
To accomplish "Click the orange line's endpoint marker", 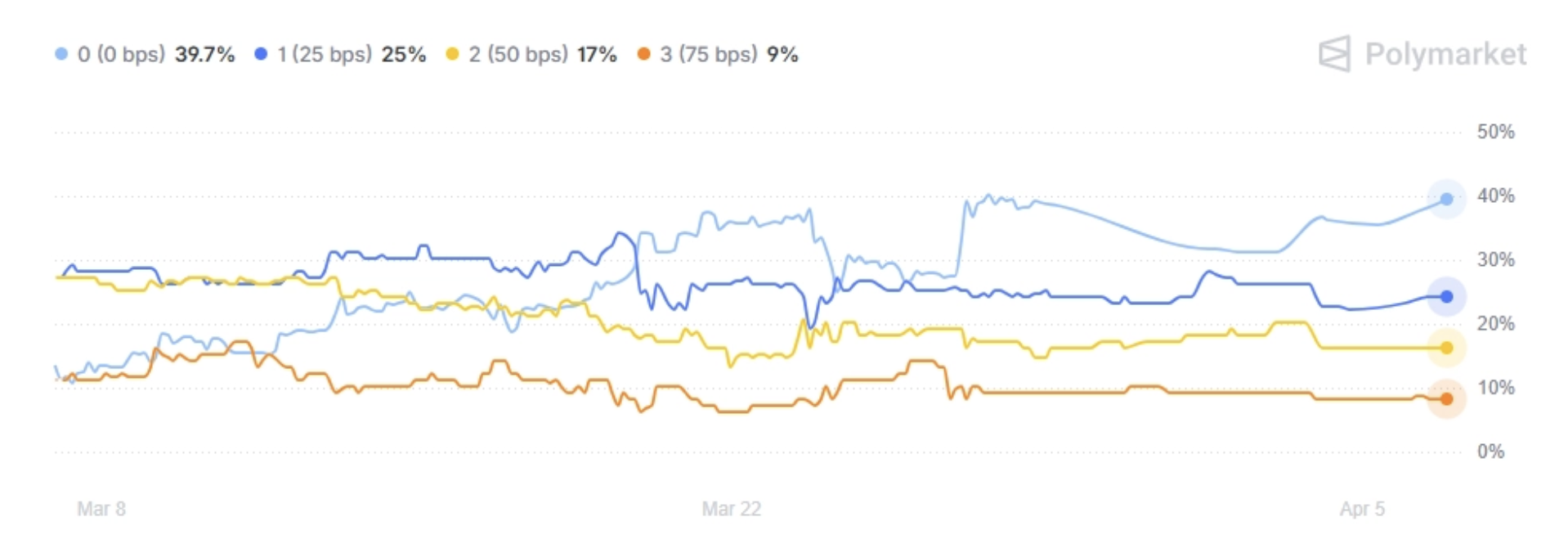I will (x=1446, y=398).
